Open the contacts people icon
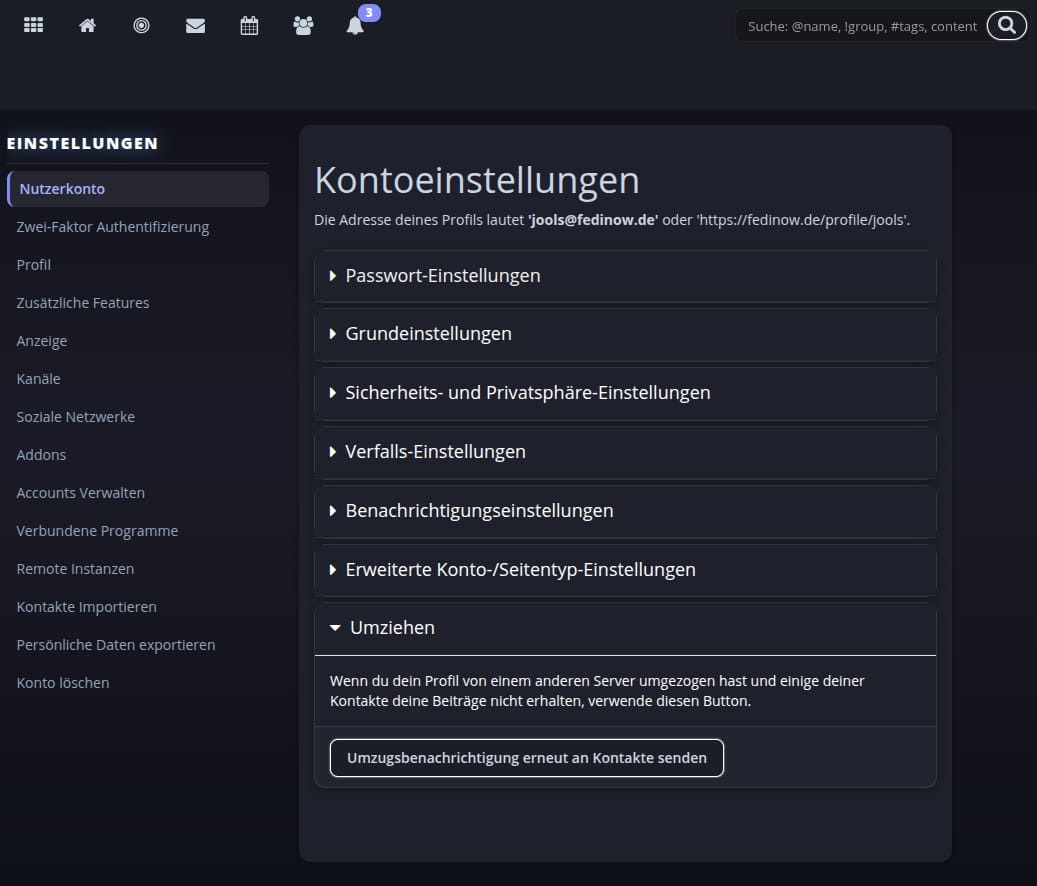Viewport: 1037px width, 886px height. tap(303, 26)
